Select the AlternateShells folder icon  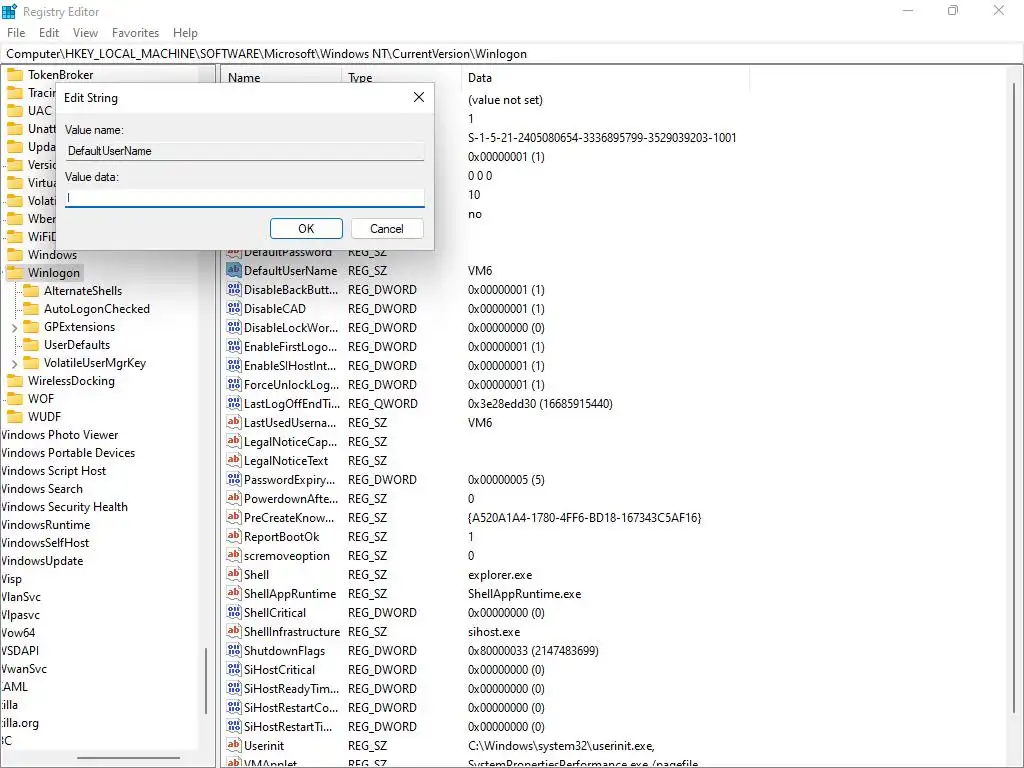(31, 290)
